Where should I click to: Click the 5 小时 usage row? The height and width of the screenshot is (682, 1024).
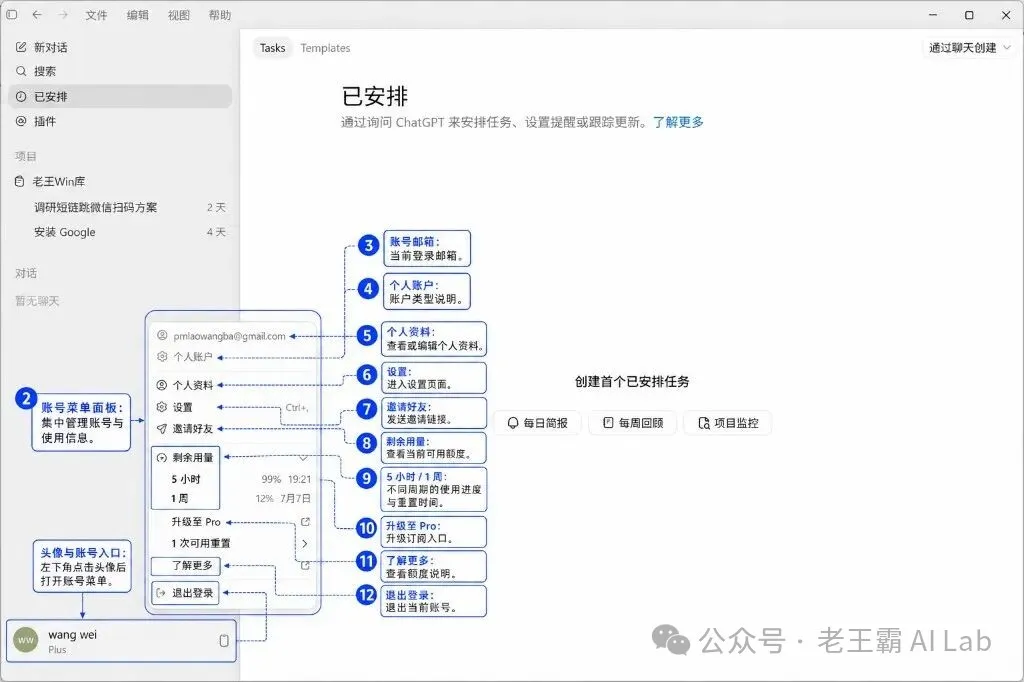tap(185, 479)
